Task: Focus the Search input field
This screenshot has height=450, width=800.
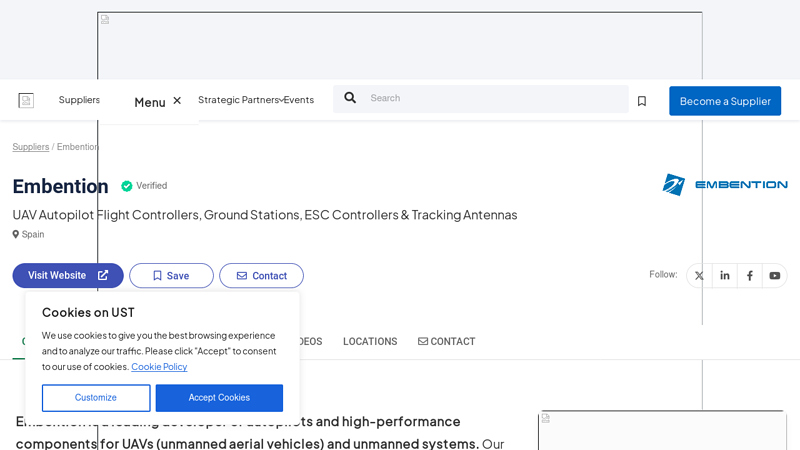Action: pyautogui.click(x=490, y=98)
